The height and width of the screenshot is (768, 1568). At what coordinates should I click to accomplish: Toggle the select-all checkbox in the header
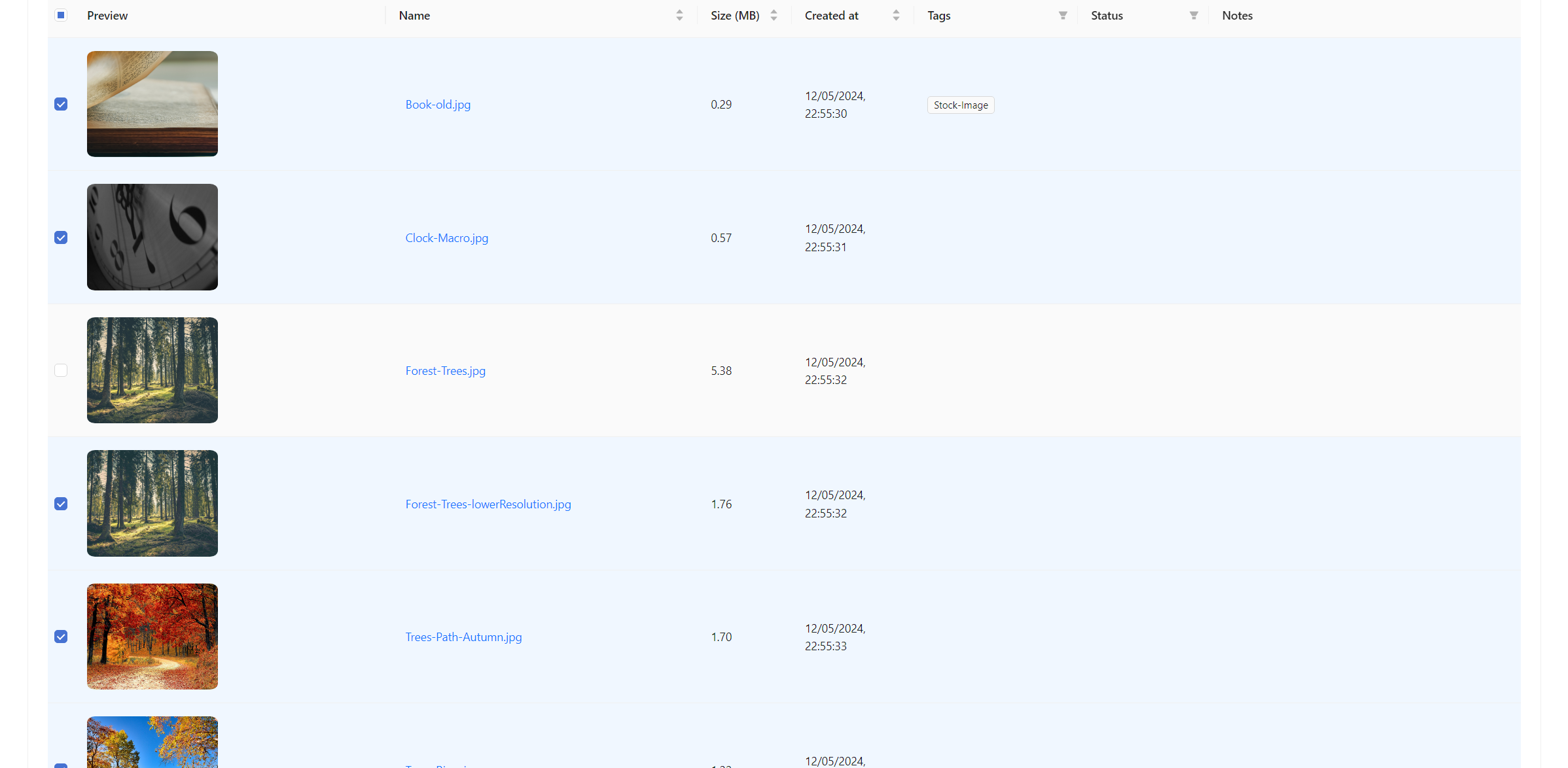click(61, 14)
